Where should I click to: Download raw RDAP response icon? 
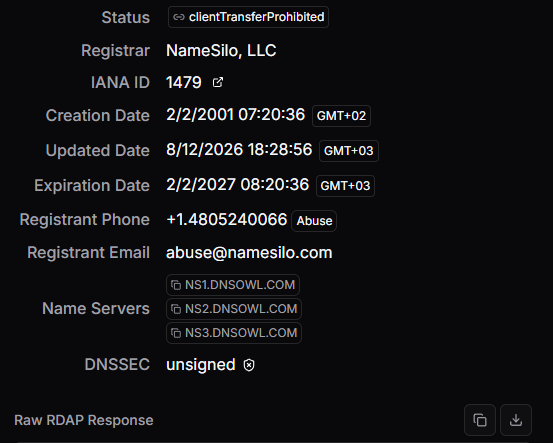point(516,420)
